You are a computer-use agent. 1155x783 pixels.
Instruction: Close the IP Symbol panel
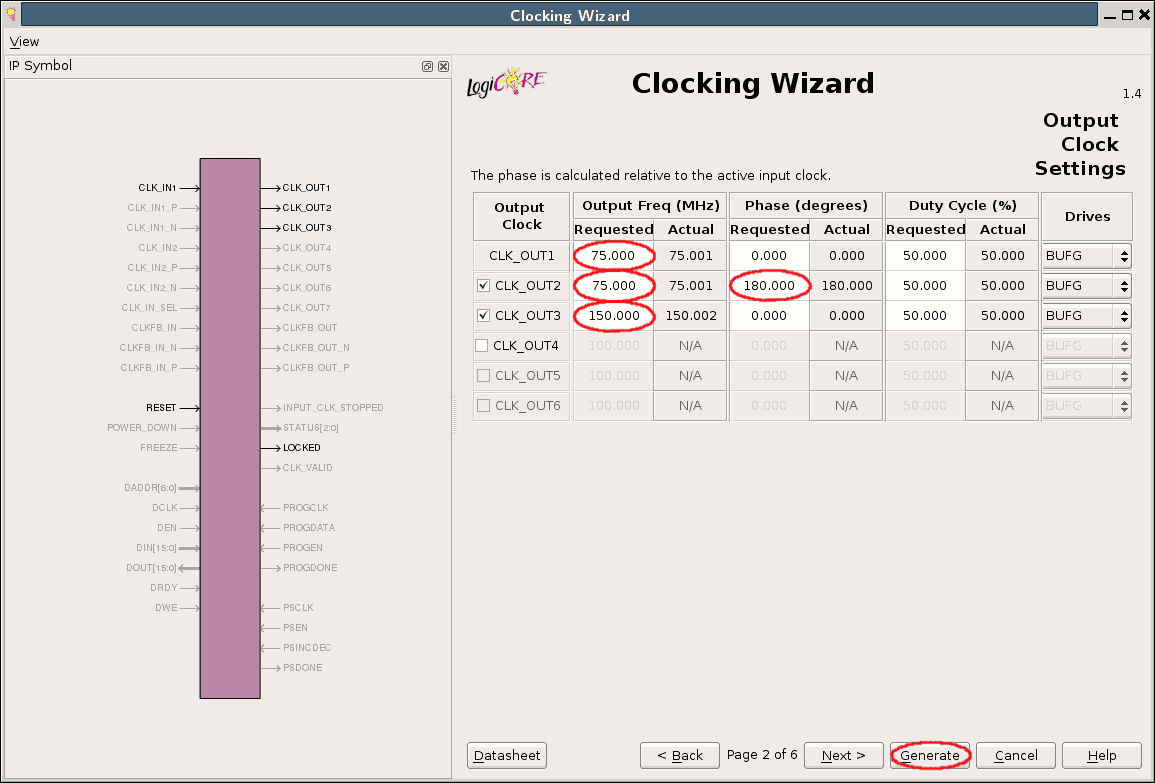[x=443, y=67]
